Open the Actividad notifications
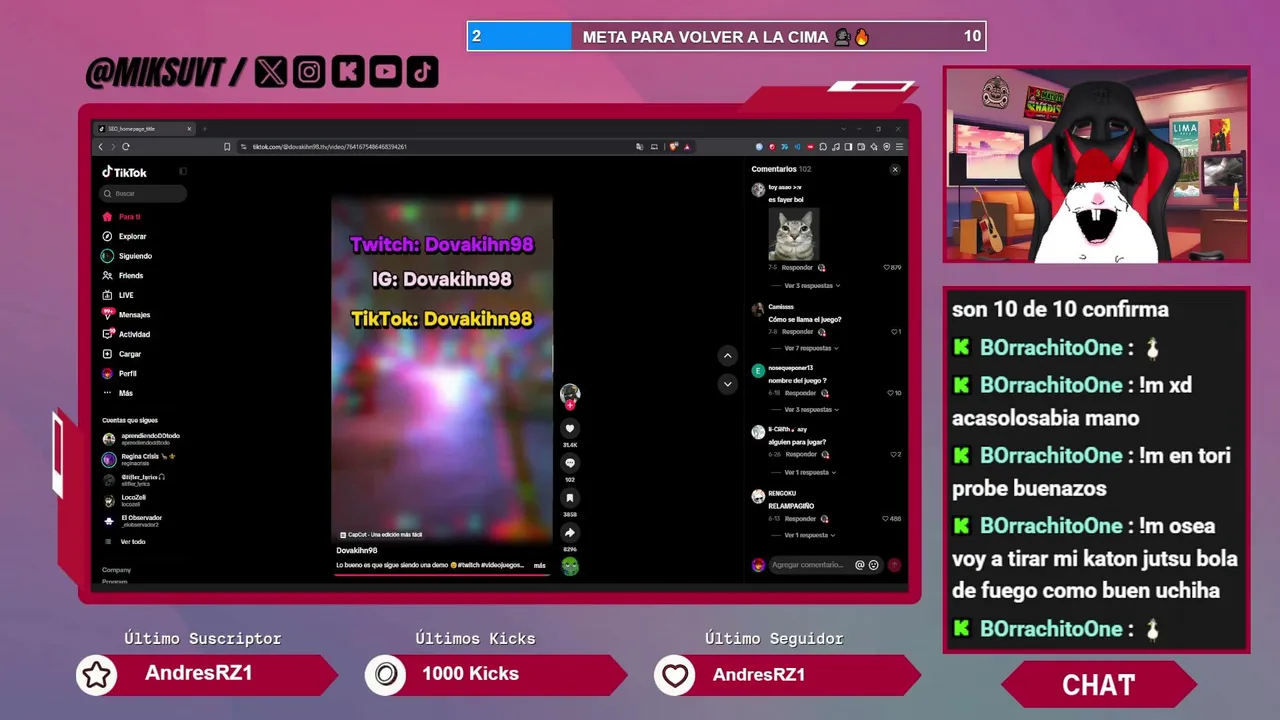Viewport: 1280px width, 720px height. pos(126,334)
